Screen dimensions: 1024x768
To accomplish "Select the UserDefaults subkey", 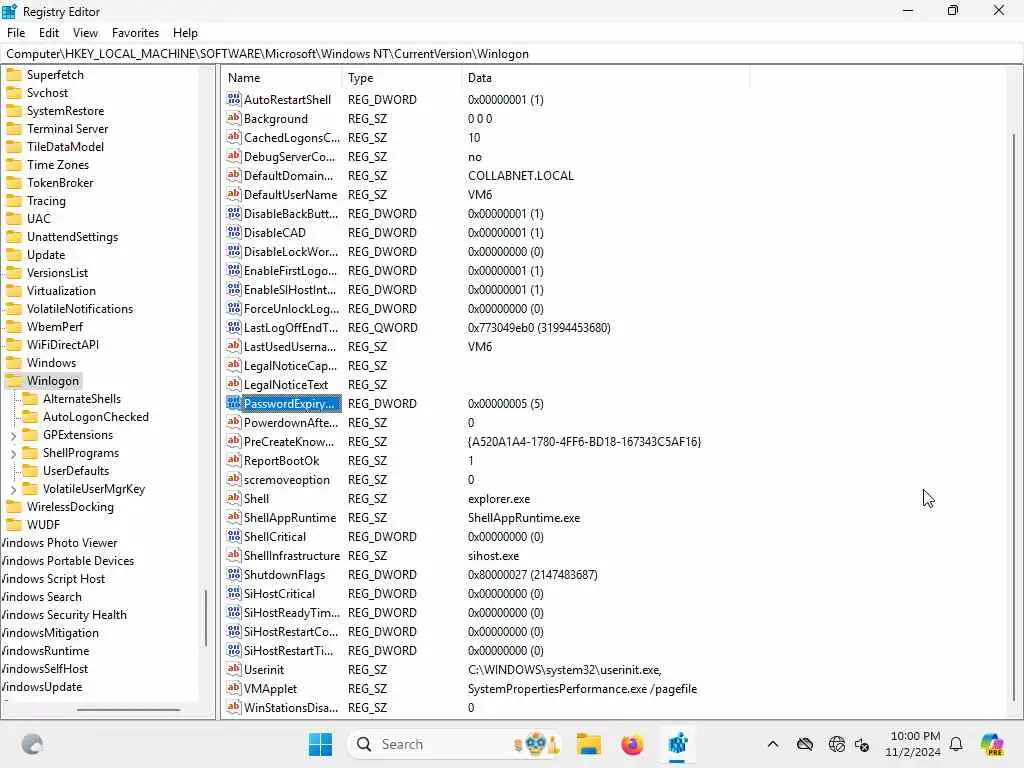I will [x=76, y=471].
